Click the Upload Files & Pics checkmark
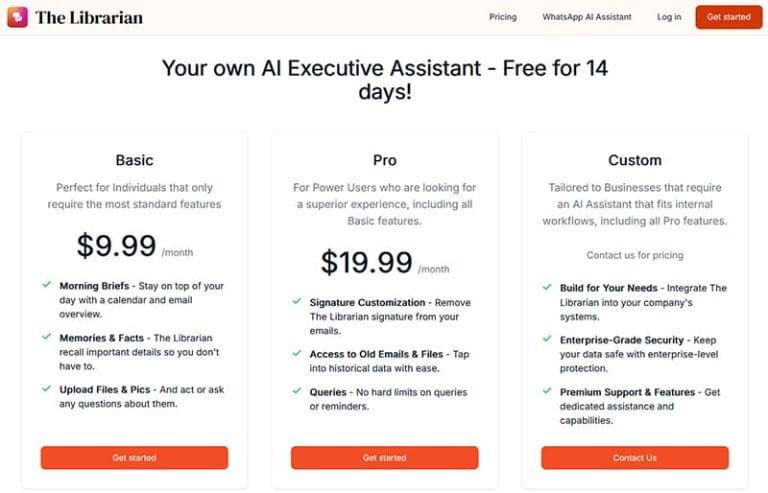768x493 pixels. point(46,389)
